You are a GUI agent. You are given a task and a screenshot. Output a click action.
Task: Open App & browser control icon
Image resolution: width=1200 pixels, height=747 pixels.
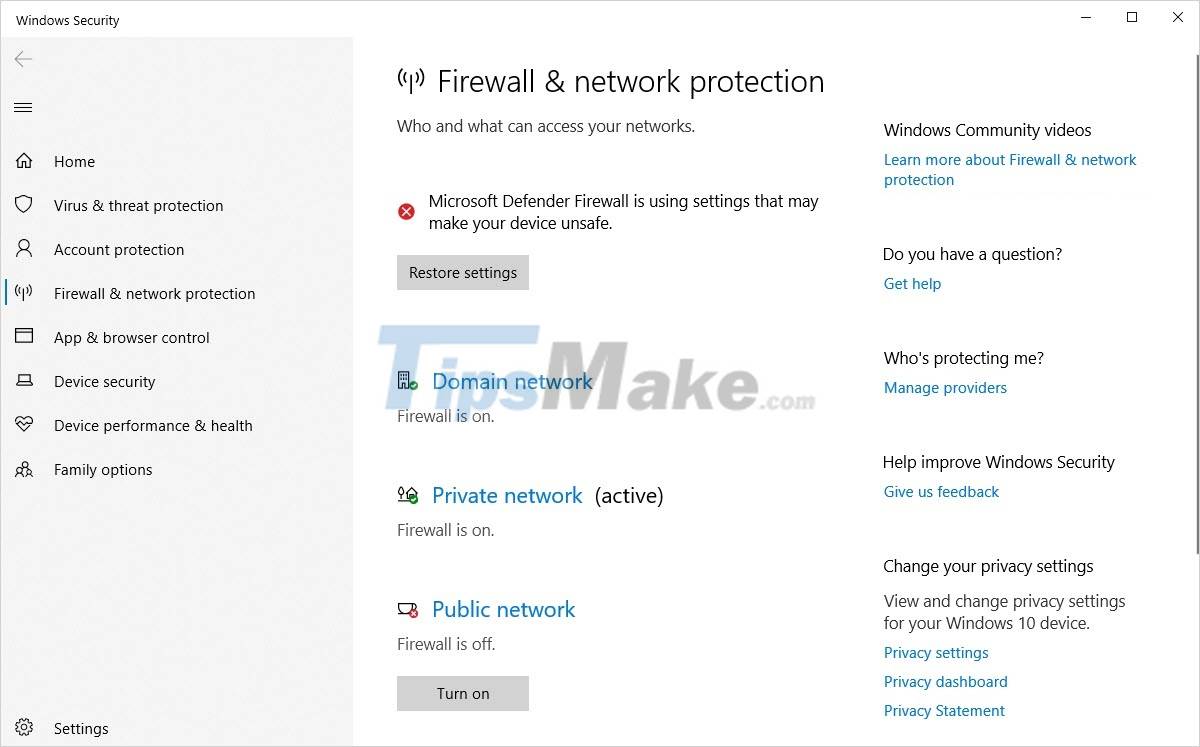click(25, 337)
